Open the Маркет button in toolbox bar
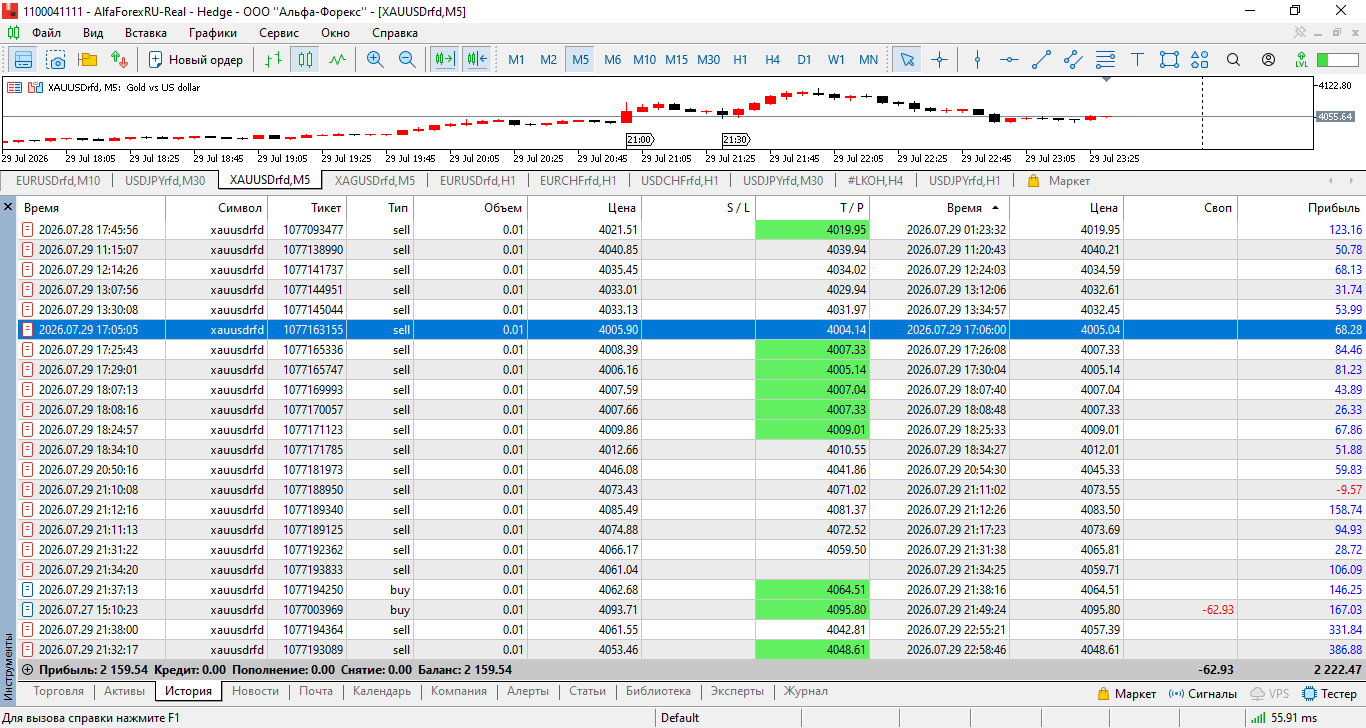The image size is (1366, 728). pyautogui.click(x=1127, y=693)
